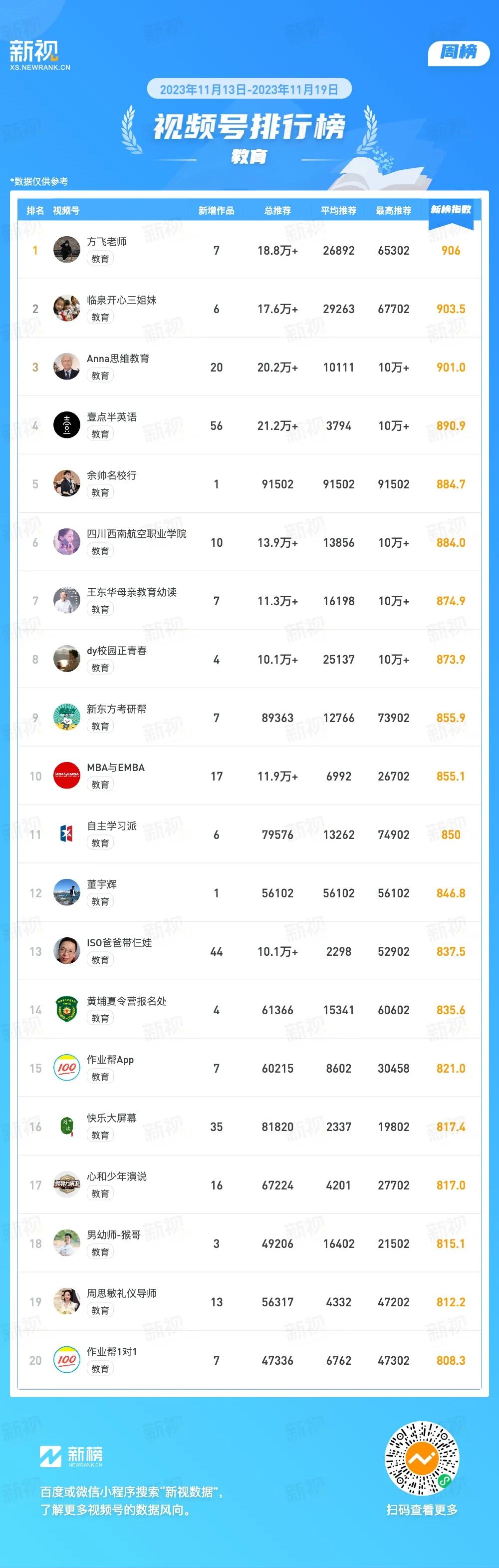
Task: Select the 自主学习派 flag icon
Action: 67,834
